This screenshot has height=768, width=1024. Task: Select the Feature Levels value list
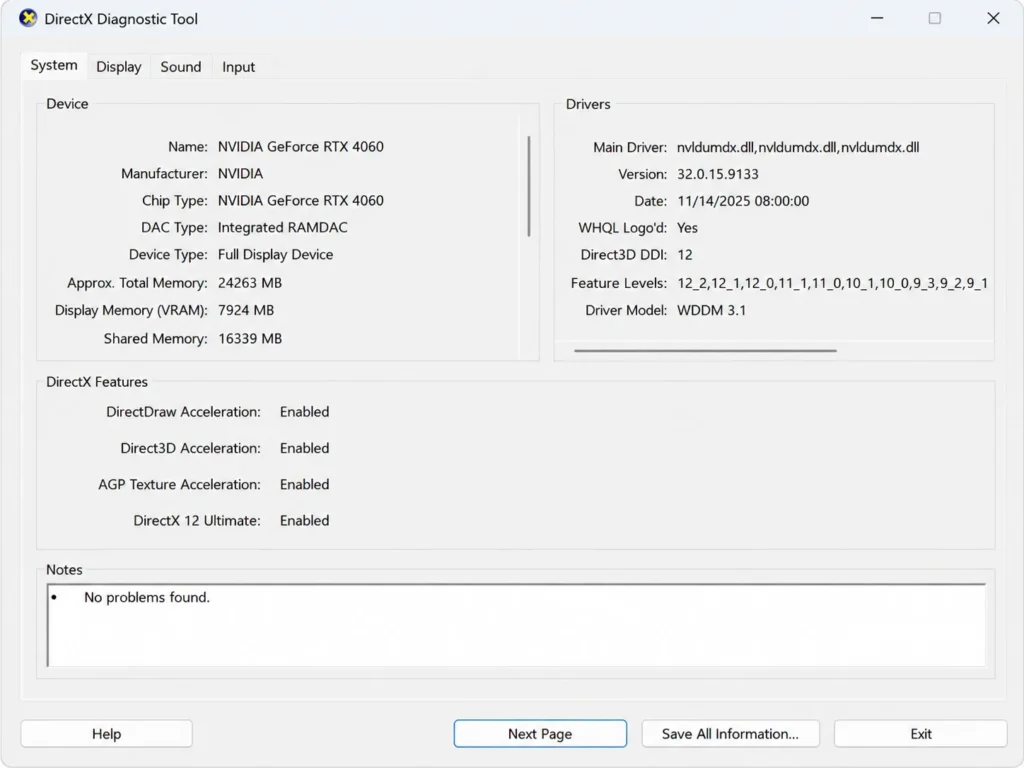(x=833, y=283)
